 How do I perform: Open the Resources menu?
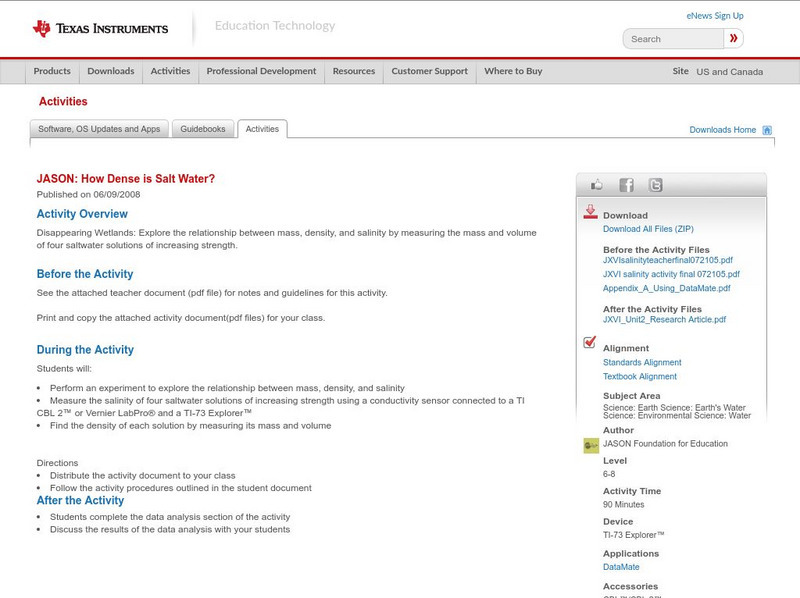coord(354,71)
